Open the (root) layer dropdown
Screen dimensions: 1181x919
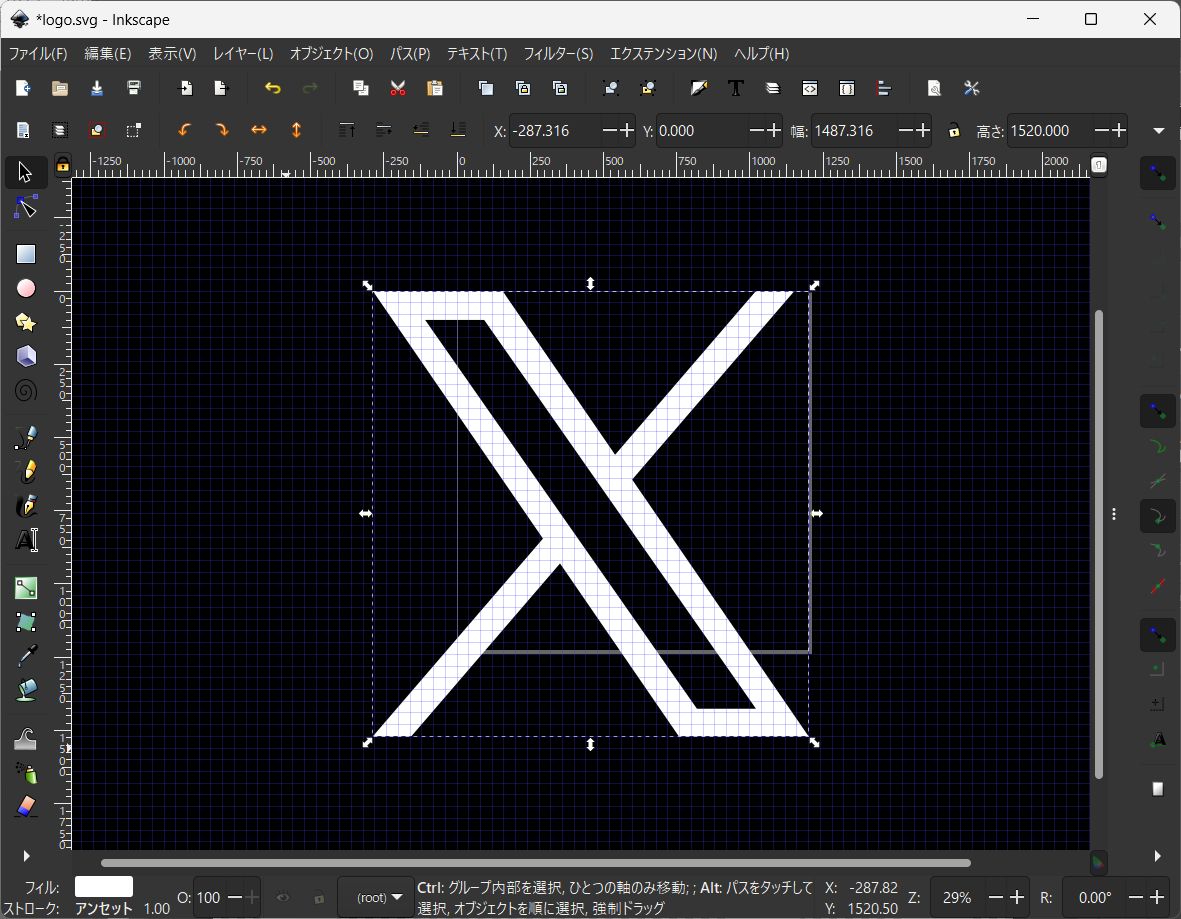click(x=376, y=897)
